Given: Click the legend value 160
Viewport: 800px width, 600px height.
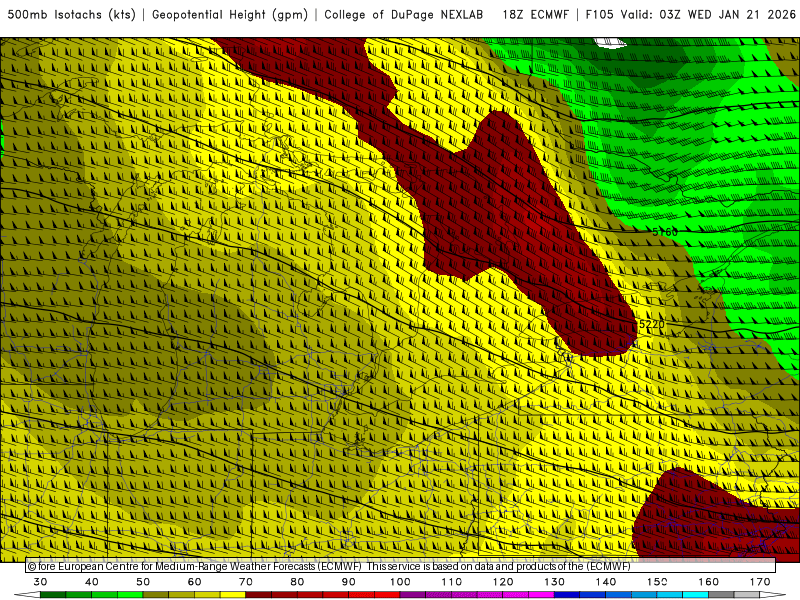Looking at the screenshot, I should [709, 582].
